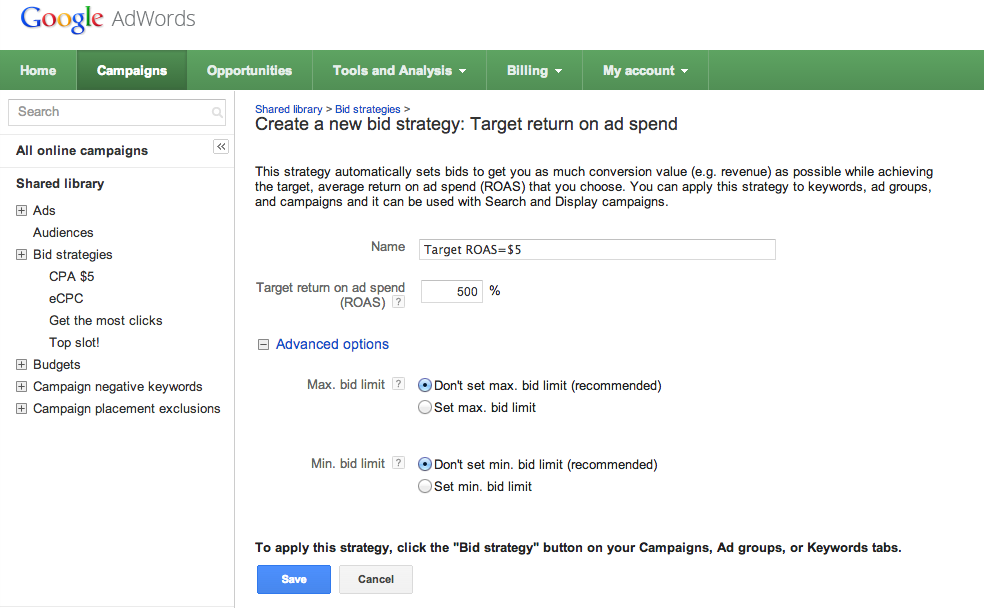Viewport: 984px width, 608px height.
Task: Open the Shared library breadcrumb link
Action: [x=289, y=109]
